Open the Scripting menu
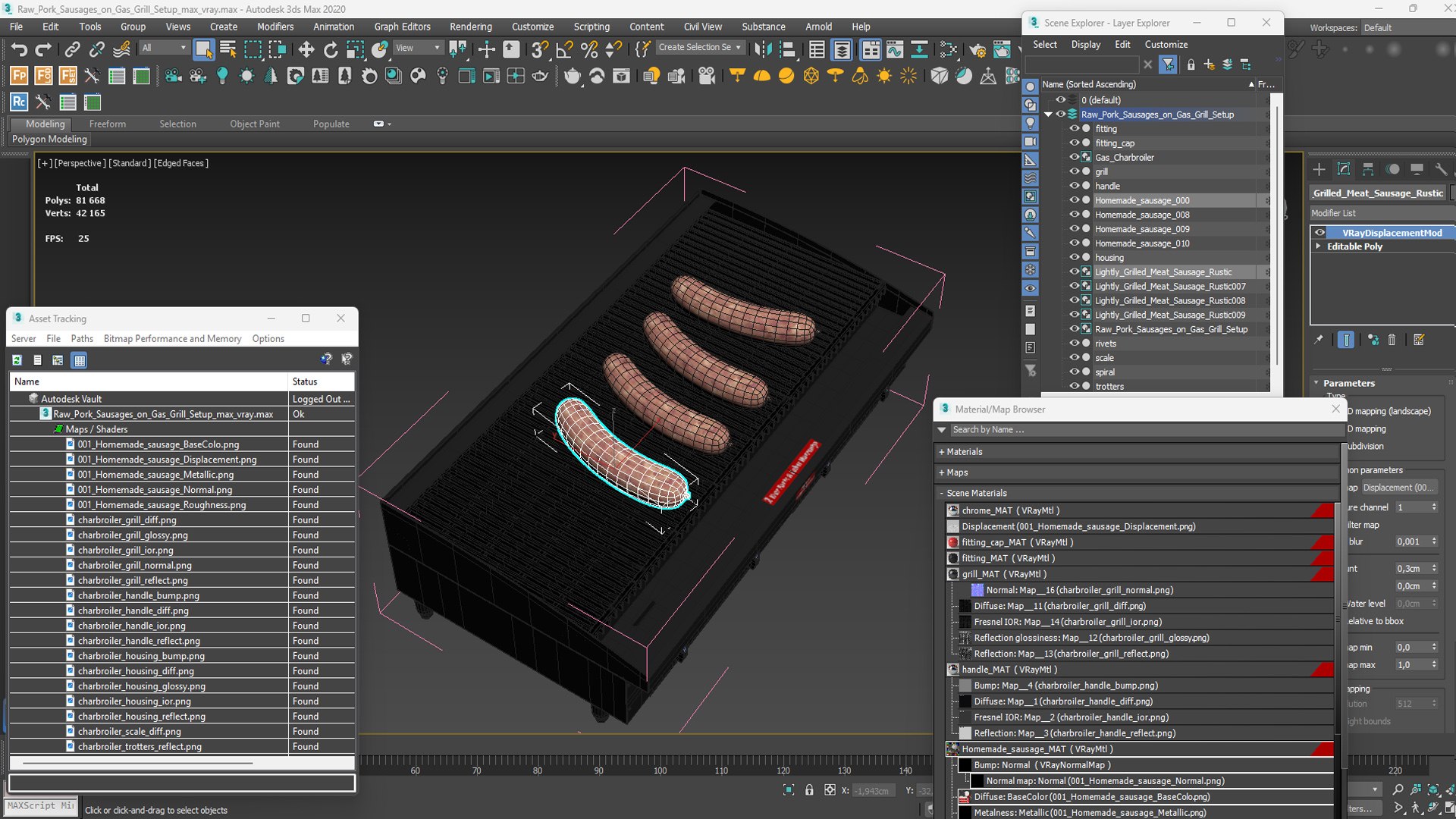 (x=591, y=27)
